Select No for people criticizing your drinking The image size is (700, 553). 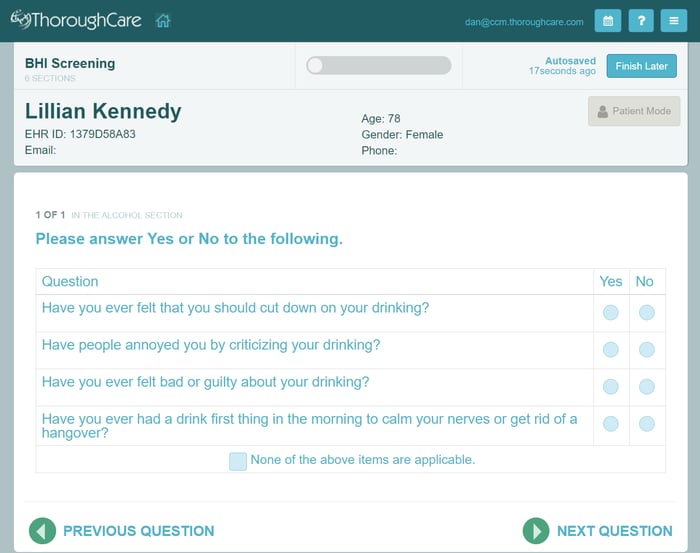click(646, 350)
